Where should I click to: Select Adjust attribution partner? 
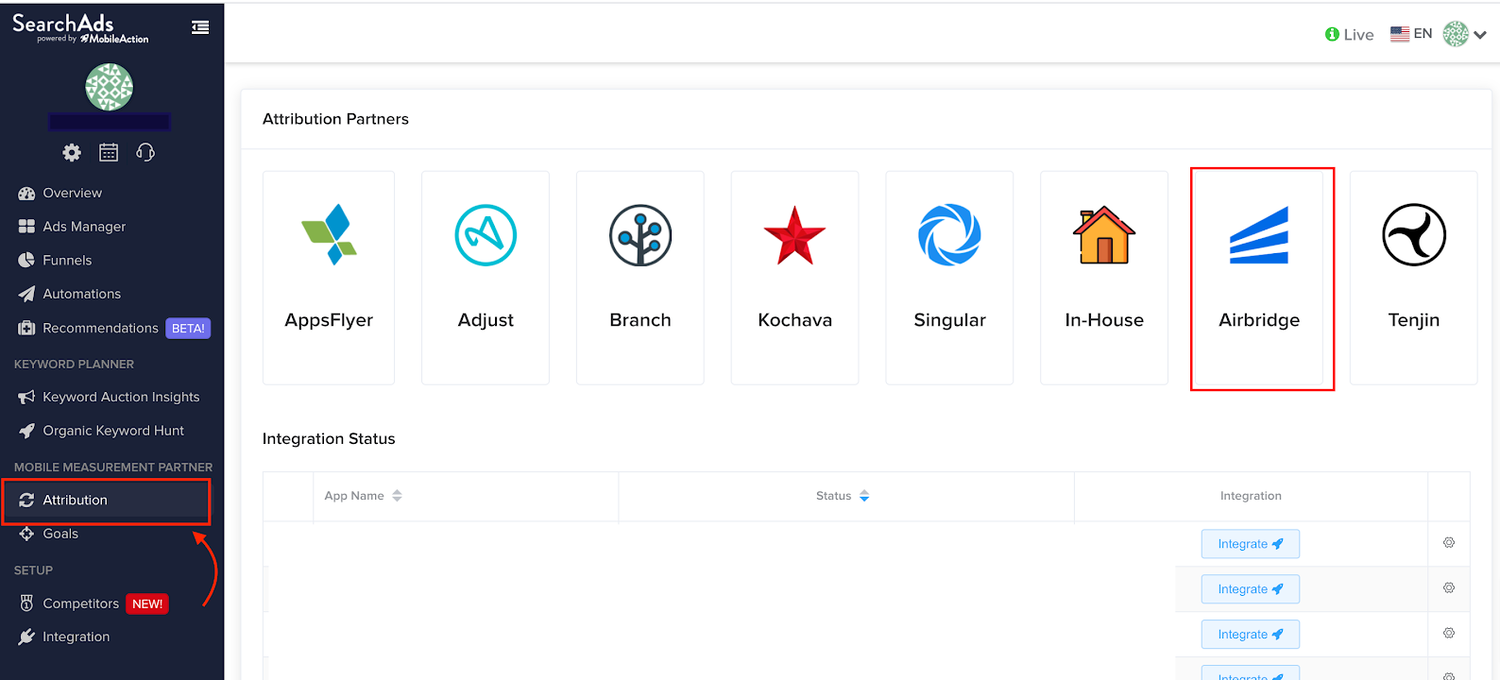[x=485, y=278]
